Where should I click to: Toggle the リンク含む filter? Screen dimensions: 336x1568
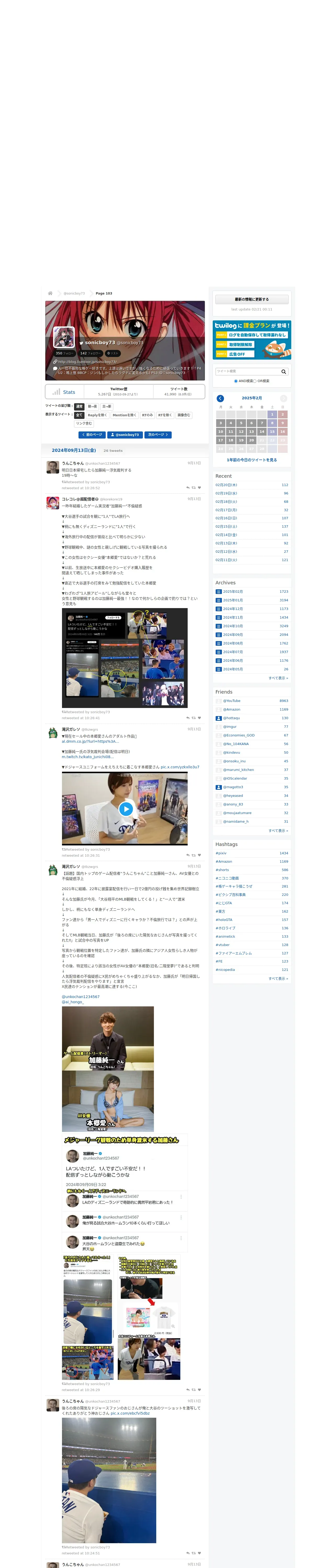pos(84,424)
